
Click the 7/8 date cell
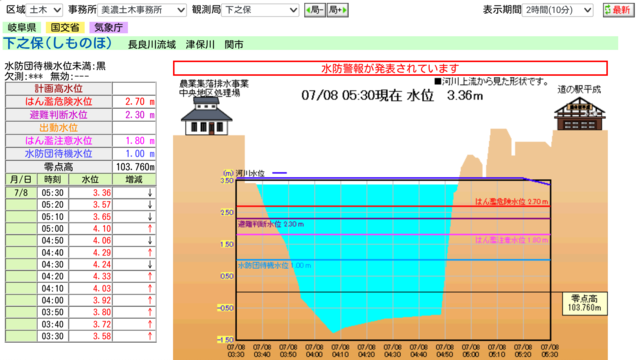(x=21, y=193)
